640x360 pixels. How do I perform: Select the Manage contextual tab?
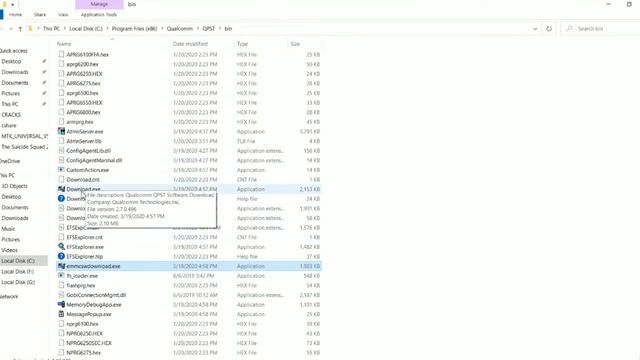[x=99, y=4]
